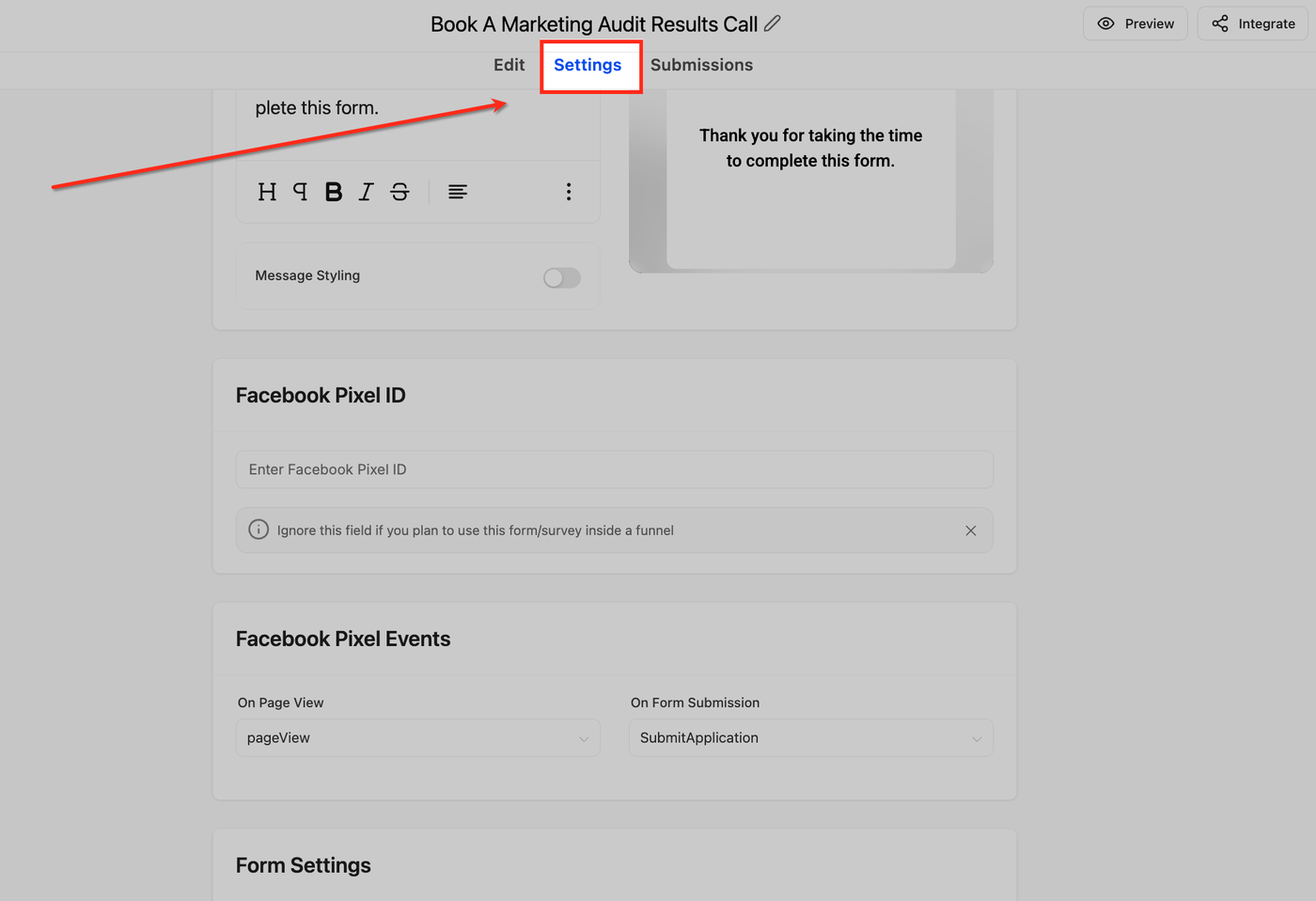Apply Italic formatting in editor
This screenshot has width=1316, height=901.
point(367,192)
